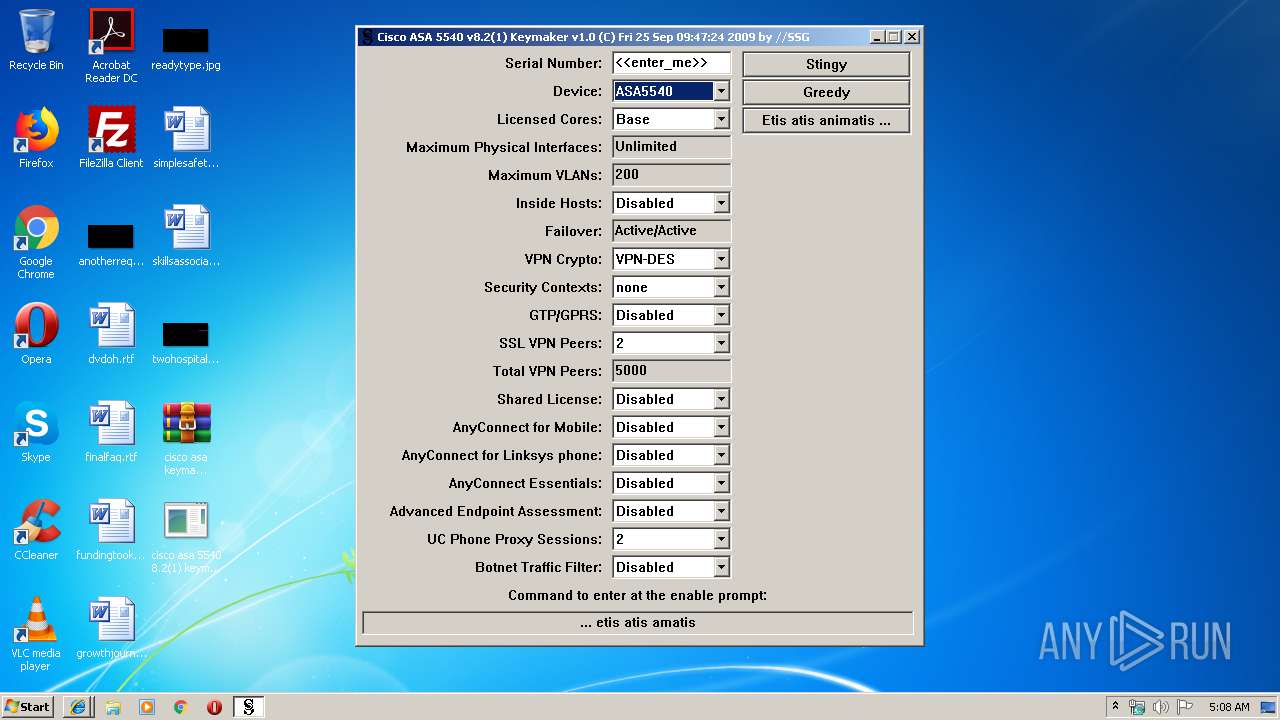Image resolution: width=1280 pixels, height=720 pixels.
Task: Open Internet Explorer from taskbar
Action: tap(78, 707)
